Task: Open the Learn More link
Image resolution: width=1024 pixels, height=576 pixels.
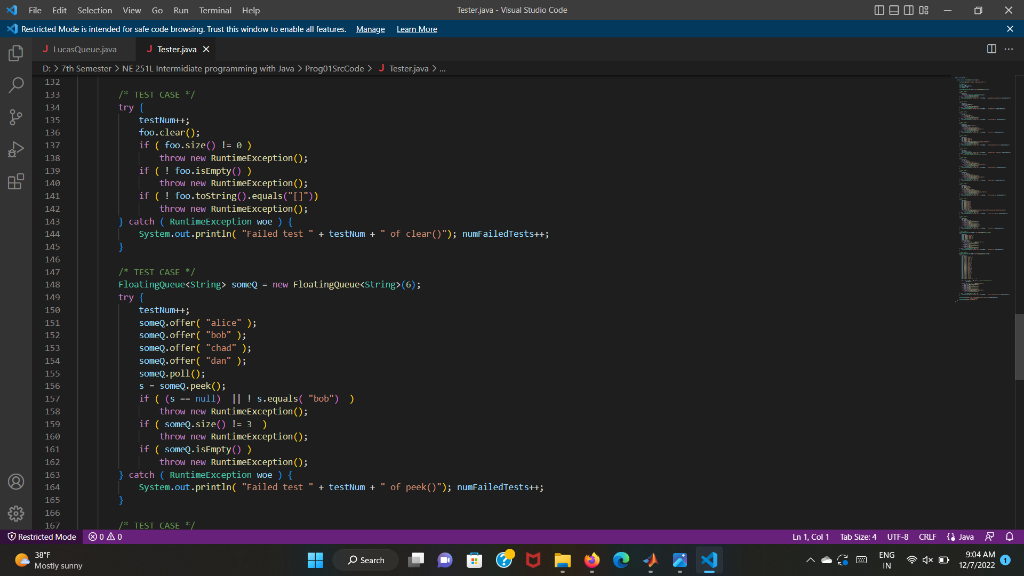Action: point(414,28)
